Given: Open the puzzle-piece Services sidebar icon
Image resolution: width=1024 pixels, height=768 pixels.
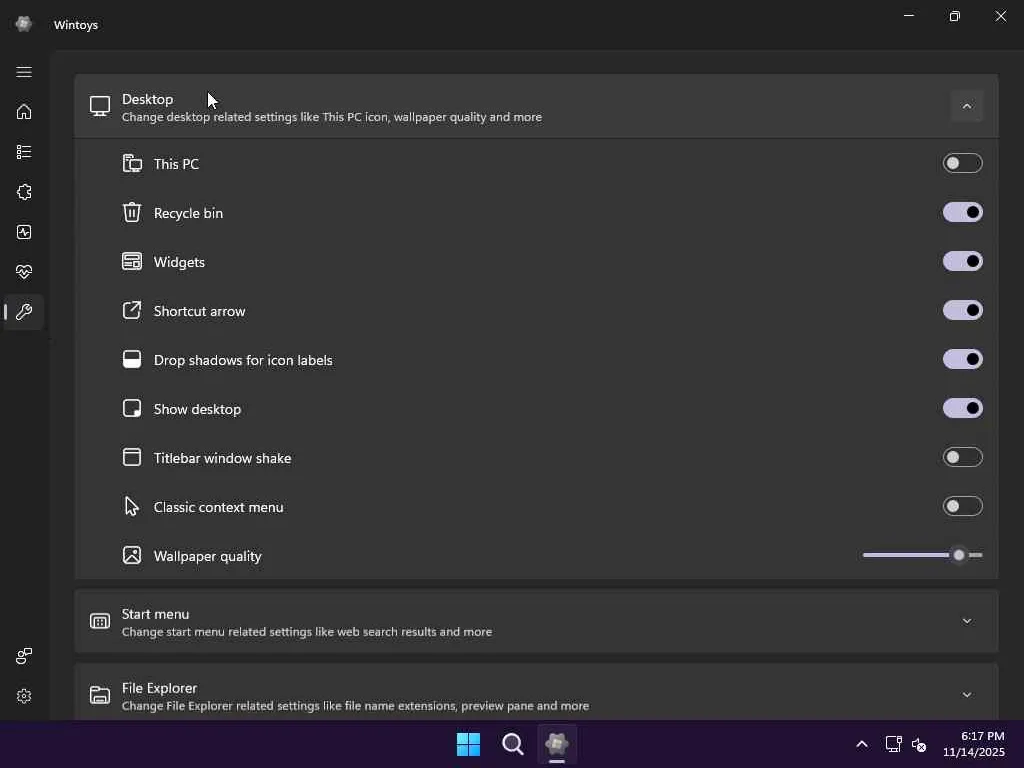Looking at the screenshot, I should [24, 192].
